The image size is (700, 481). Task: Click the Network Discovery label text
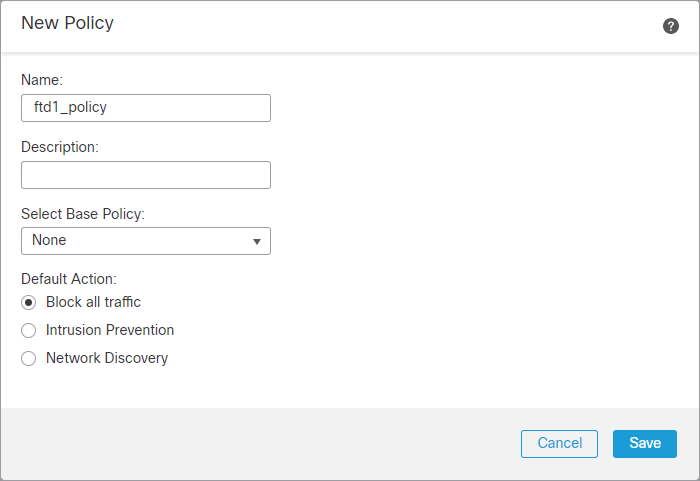point(107,358)
